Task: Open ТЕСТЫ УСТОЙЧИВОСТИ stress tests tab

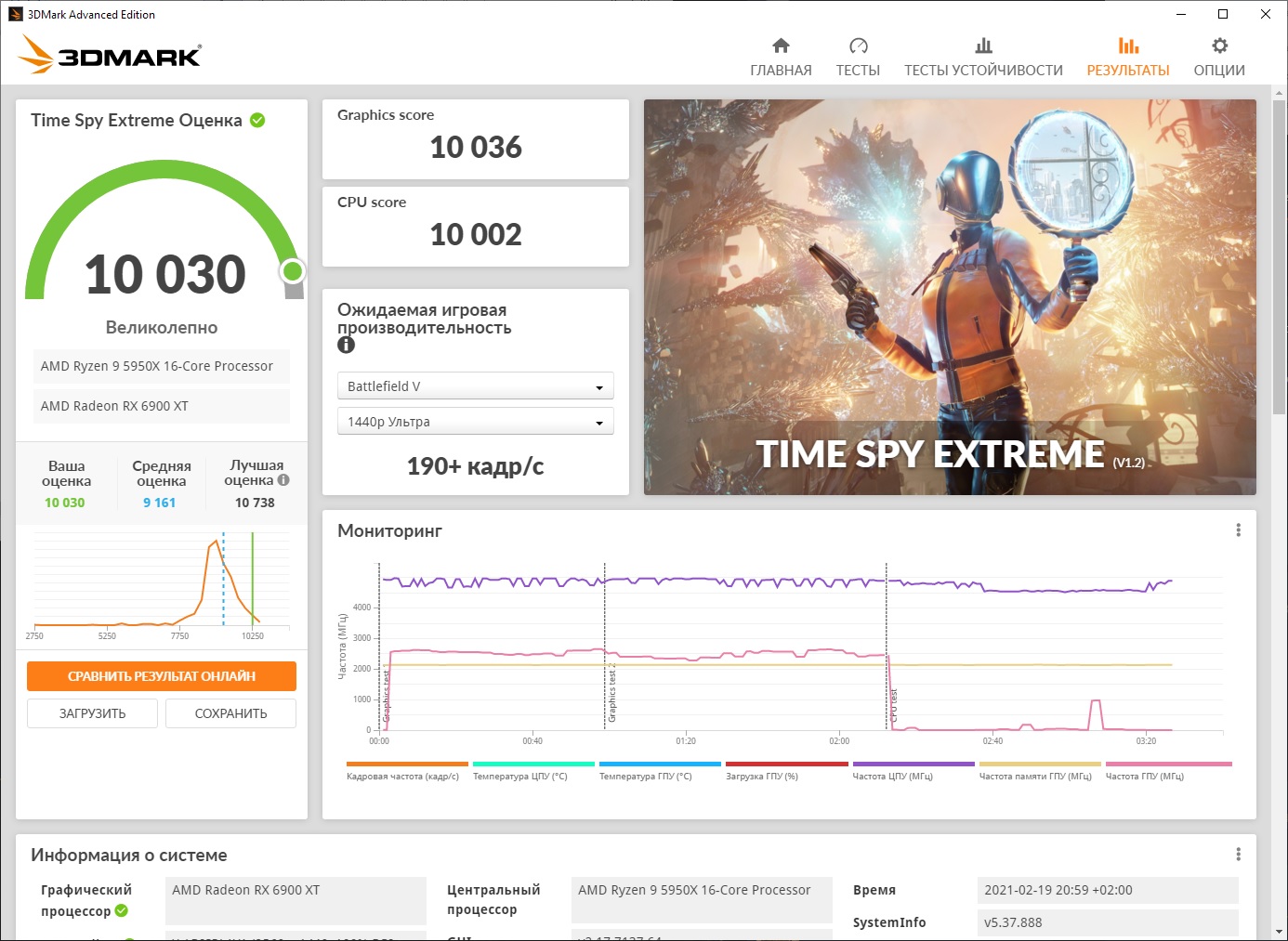Action: (x=983, y=58)
